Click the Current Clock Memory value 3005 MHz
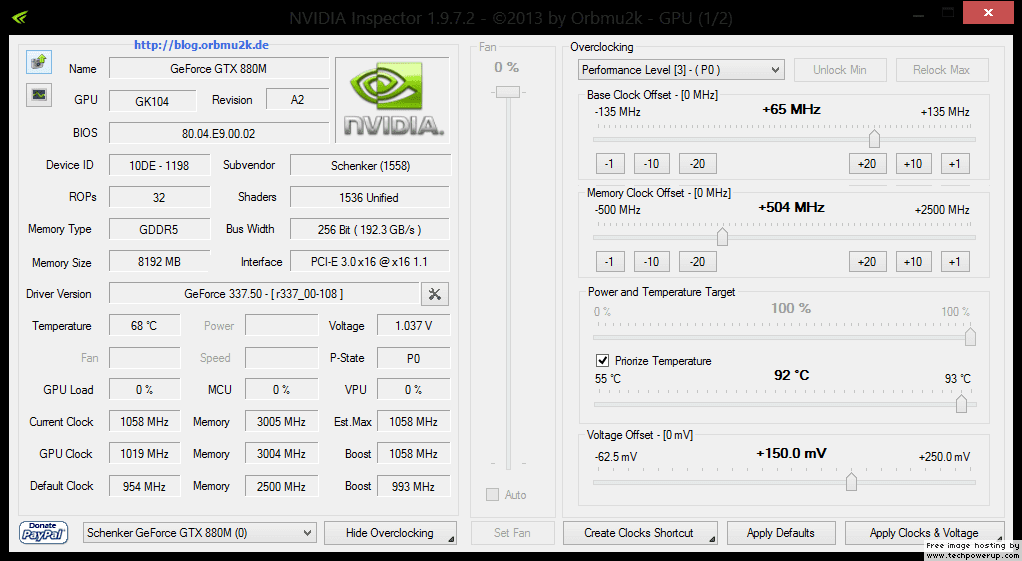Screen dimensions: 1022x561 (282, 422)
